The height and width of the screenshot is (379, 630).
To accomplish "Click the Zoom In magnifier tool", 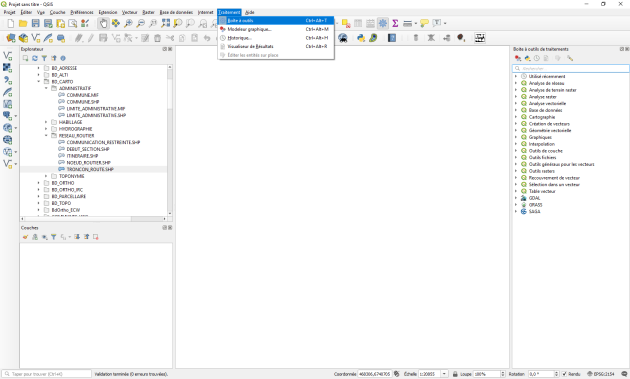I will point(128,23).
